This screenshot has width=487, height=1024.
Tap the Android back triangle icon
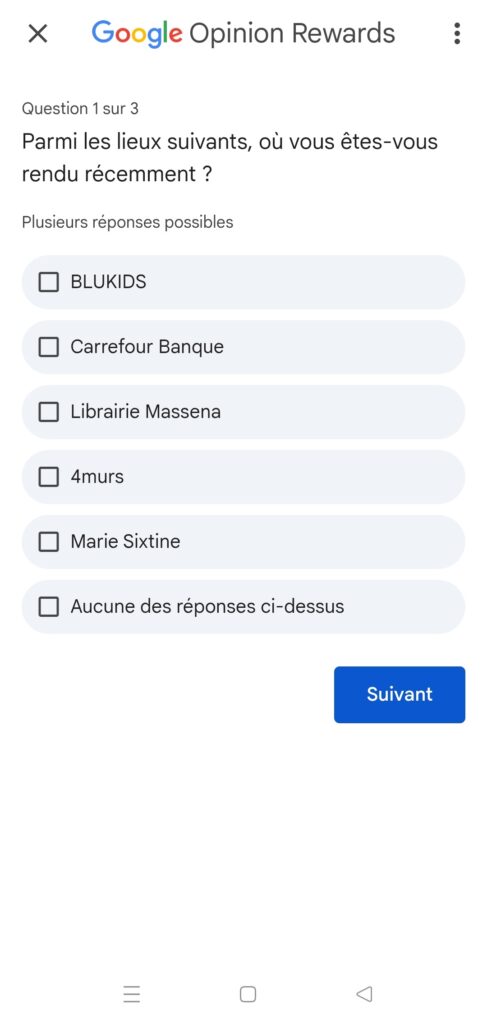(364, 994)
